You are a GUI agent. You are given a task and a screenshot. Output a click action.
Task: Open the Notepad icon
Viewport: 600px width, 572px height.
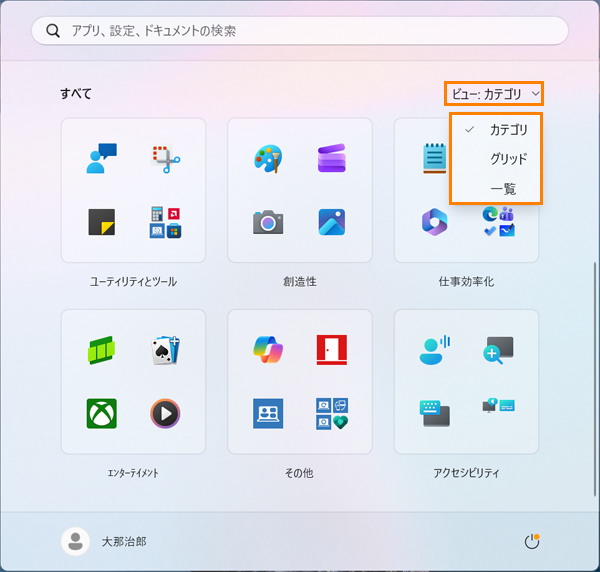(435, 158)
